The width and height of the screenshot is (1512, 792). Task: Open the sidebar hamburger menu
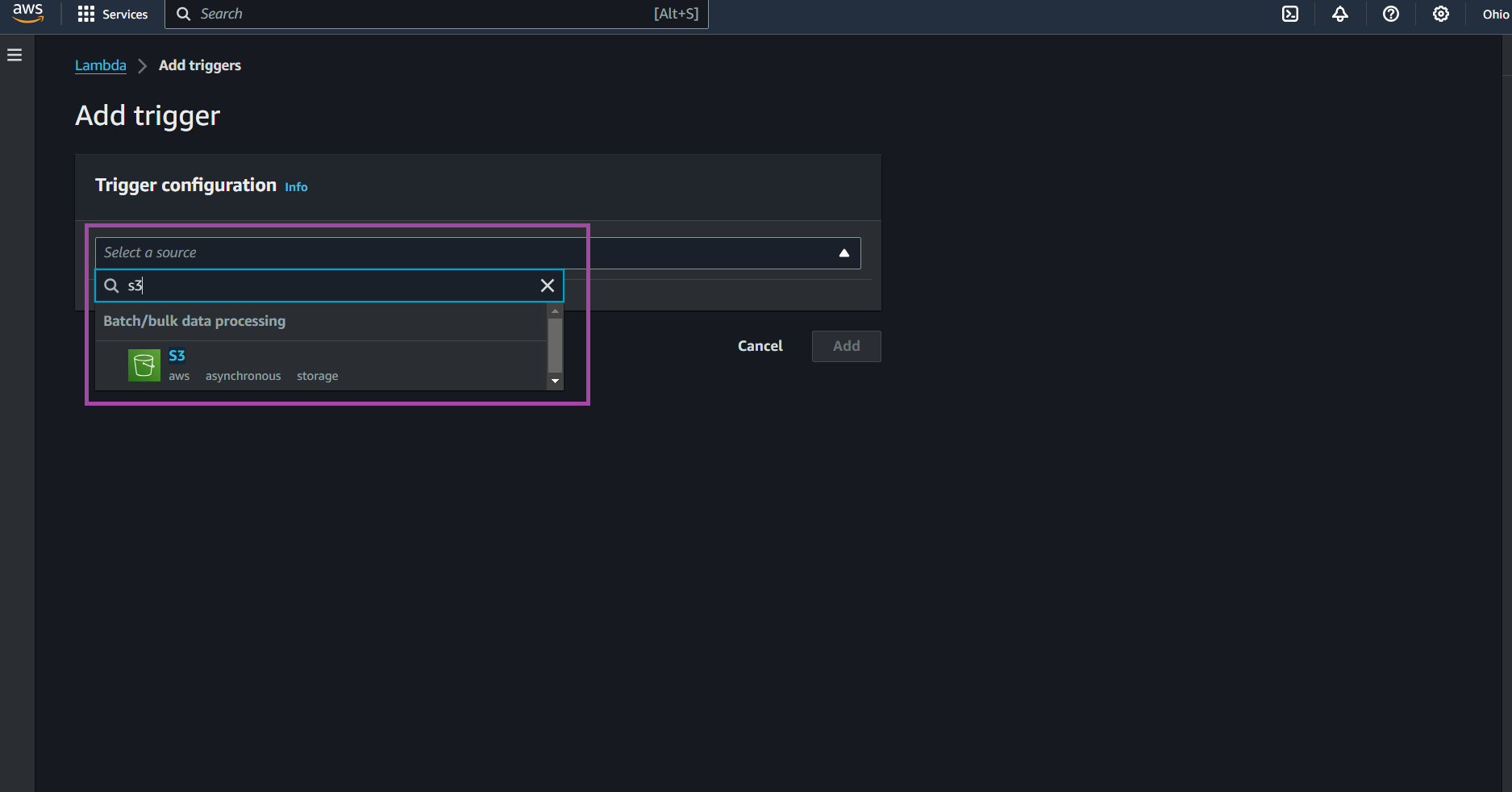[15, 54]
